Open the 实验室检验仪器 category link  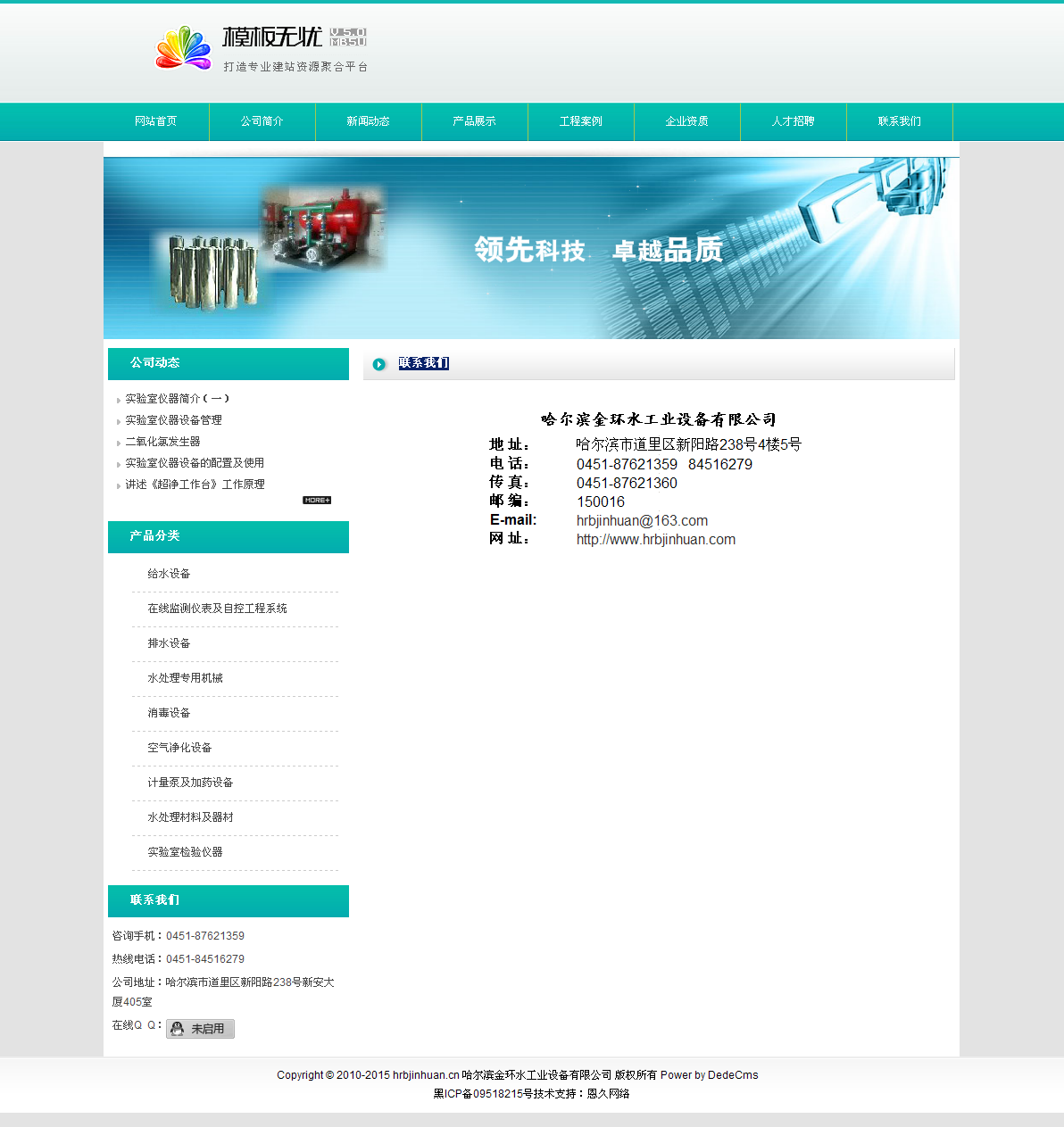point(185,852)
